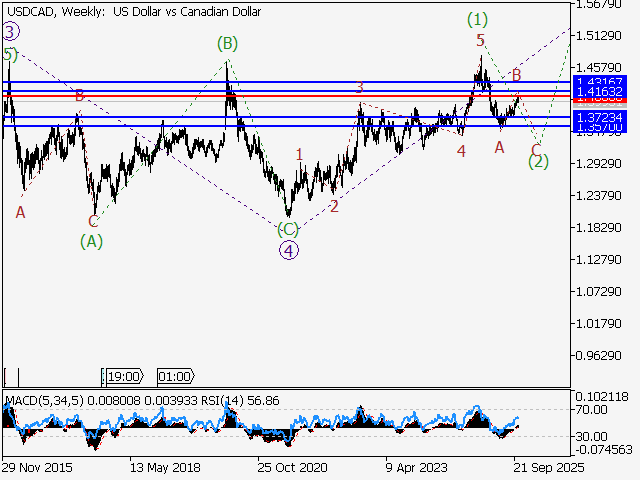Screen dimensions: 640x480
Task: Select the green (1) wave label
Action: point(478,19)
